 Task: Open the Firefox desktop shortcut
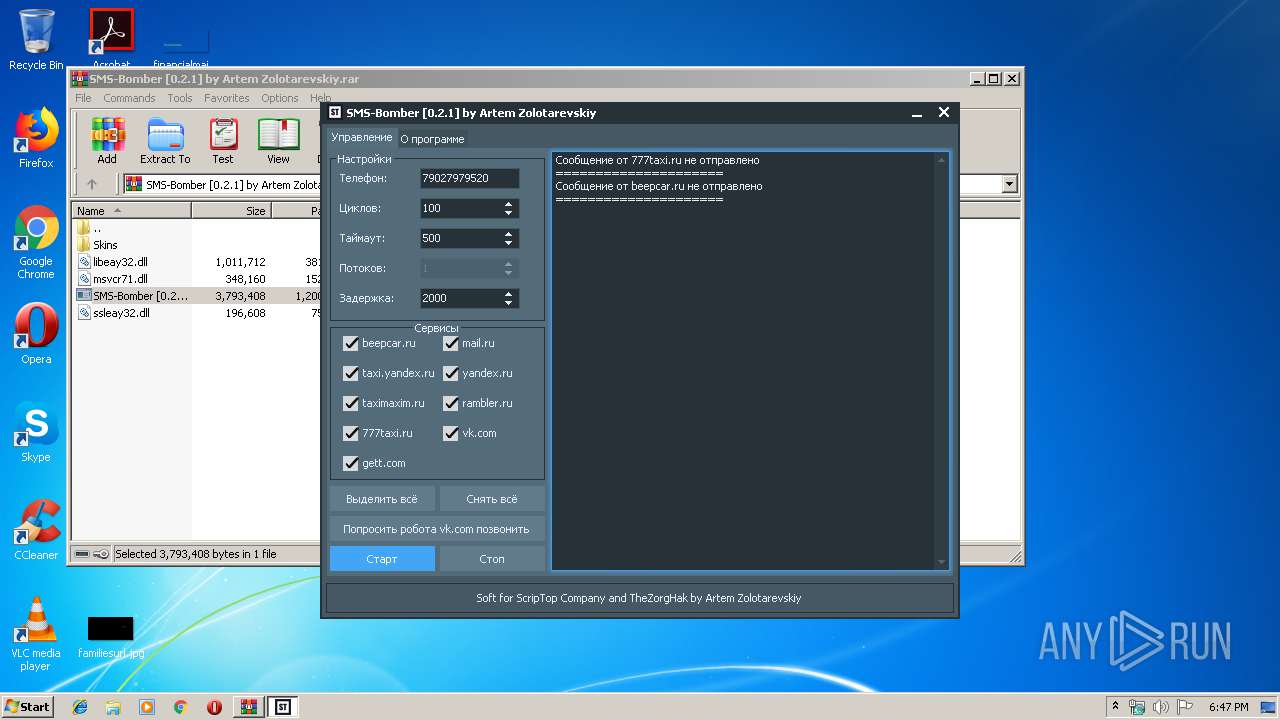[36, 138]
